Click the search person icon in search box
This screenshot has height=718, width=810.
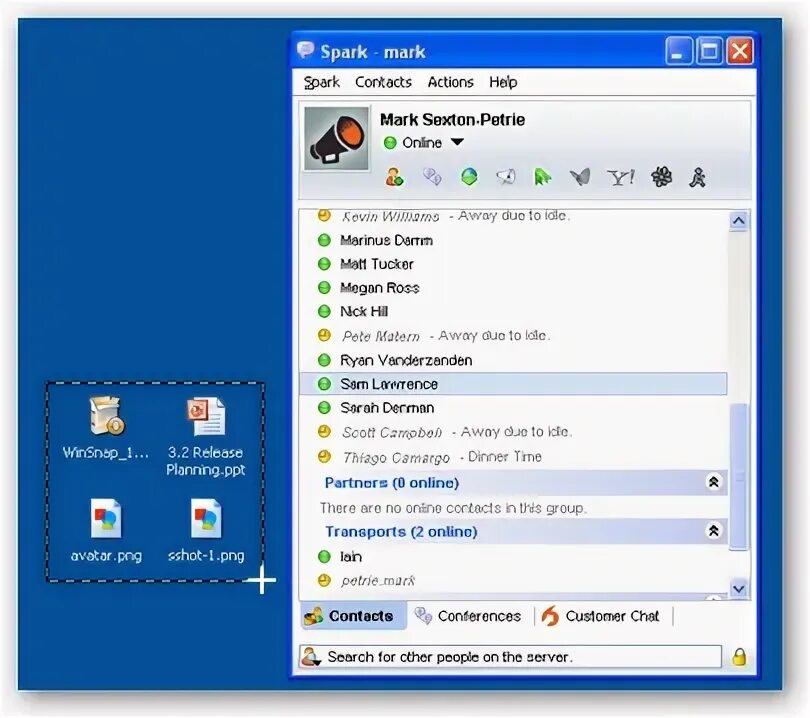click(x=311, y=657)
